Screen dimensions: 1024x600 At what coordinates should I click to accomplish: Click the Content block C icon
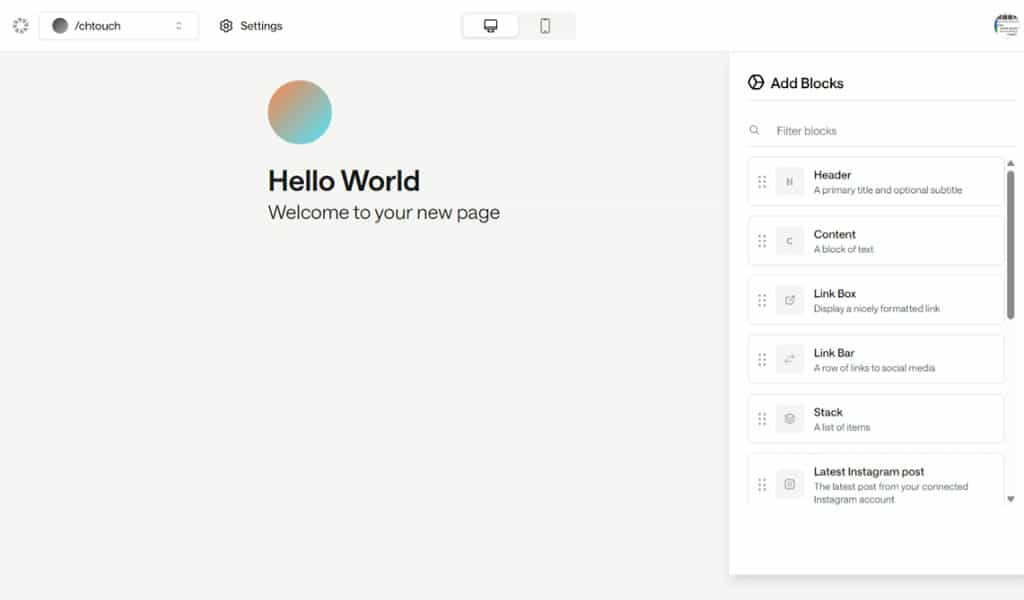(x=790, y=241)
